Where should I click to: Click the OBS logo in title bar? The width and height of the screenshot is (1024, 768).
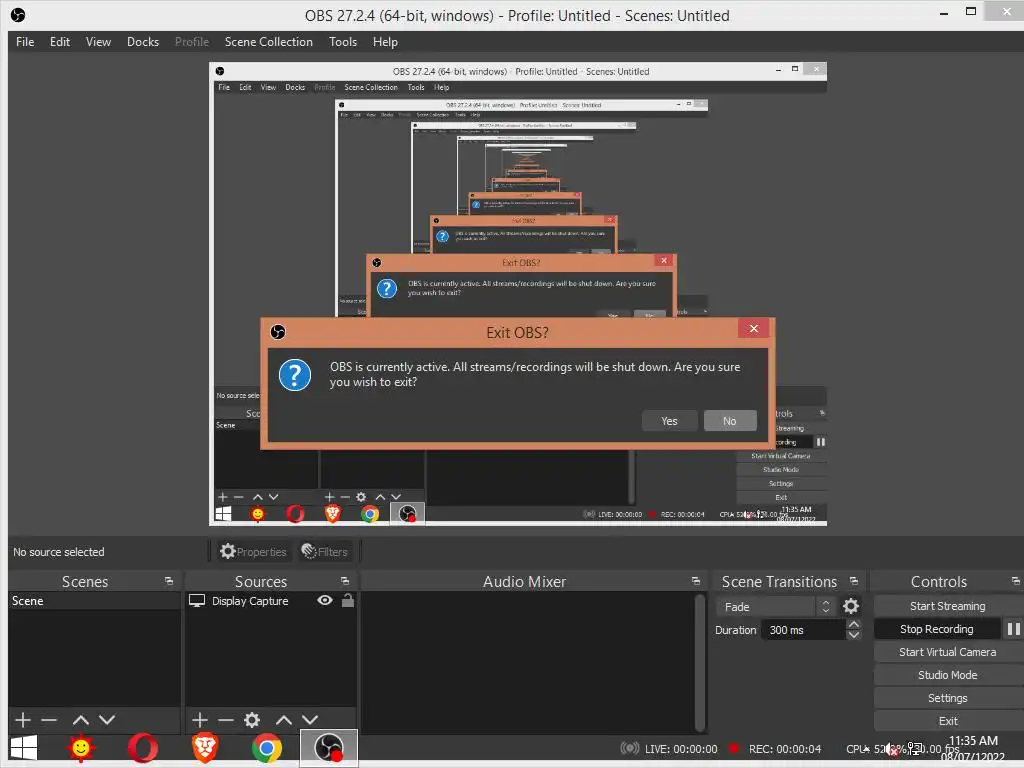(18, 14)
